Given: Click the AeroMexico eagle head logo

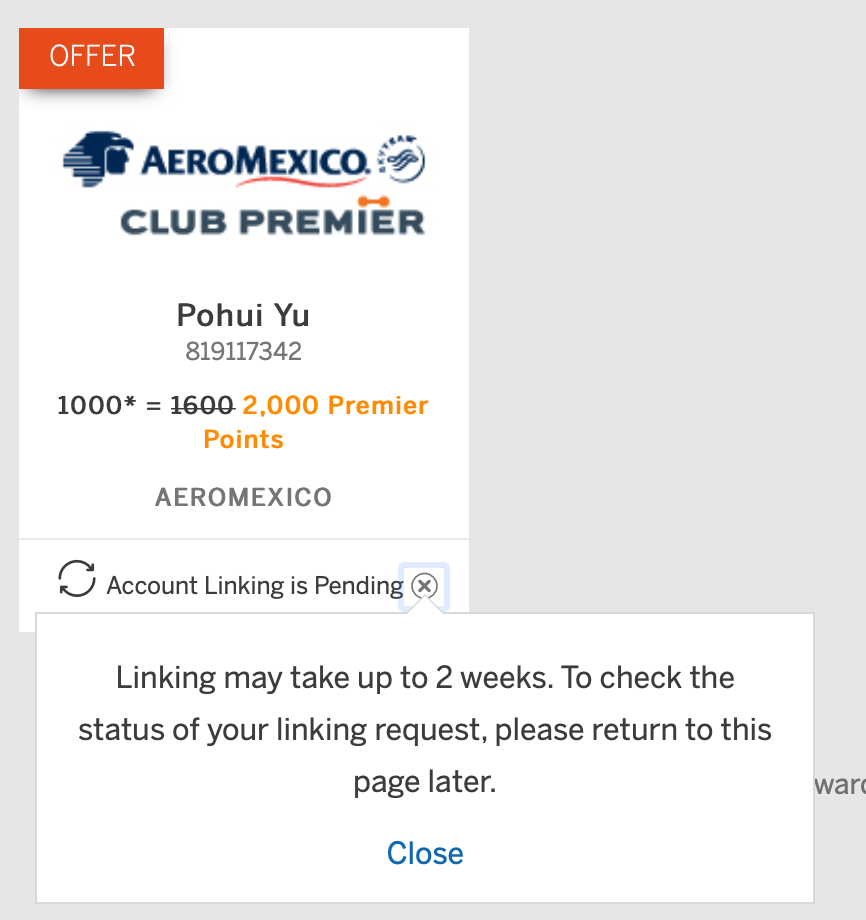Looking at the screenshot, I should point(98,158).
